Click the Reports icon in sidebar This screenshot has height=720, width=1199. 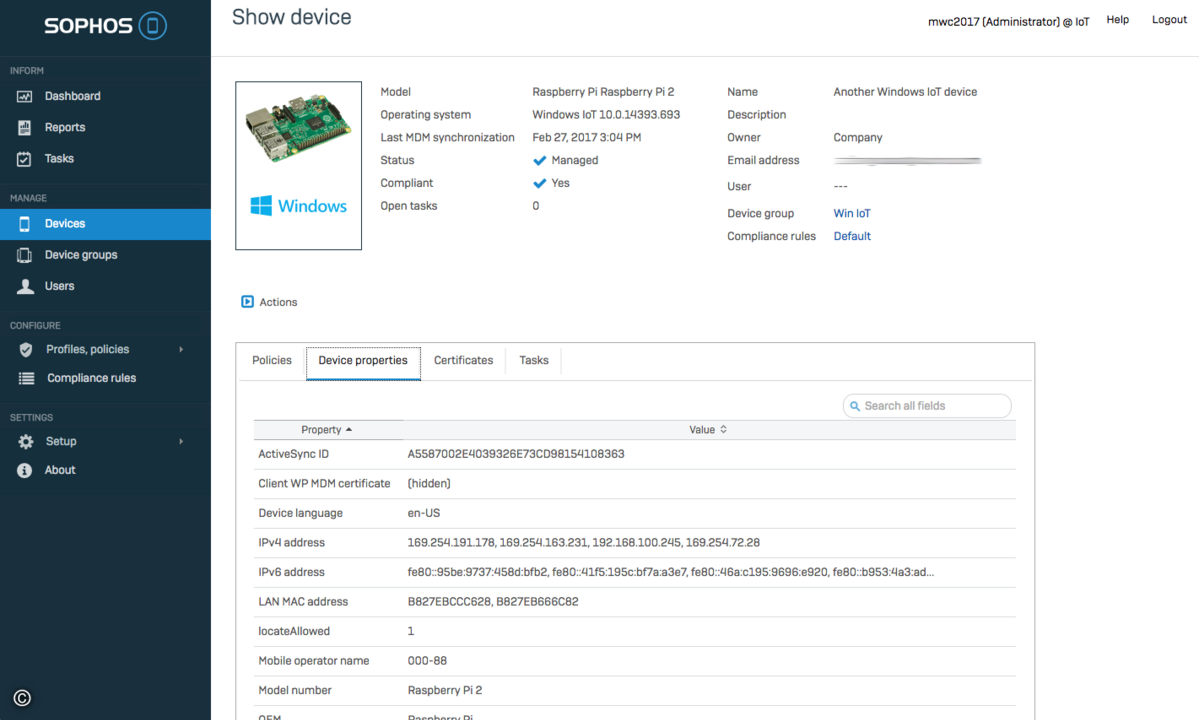(x=24, y=128)
